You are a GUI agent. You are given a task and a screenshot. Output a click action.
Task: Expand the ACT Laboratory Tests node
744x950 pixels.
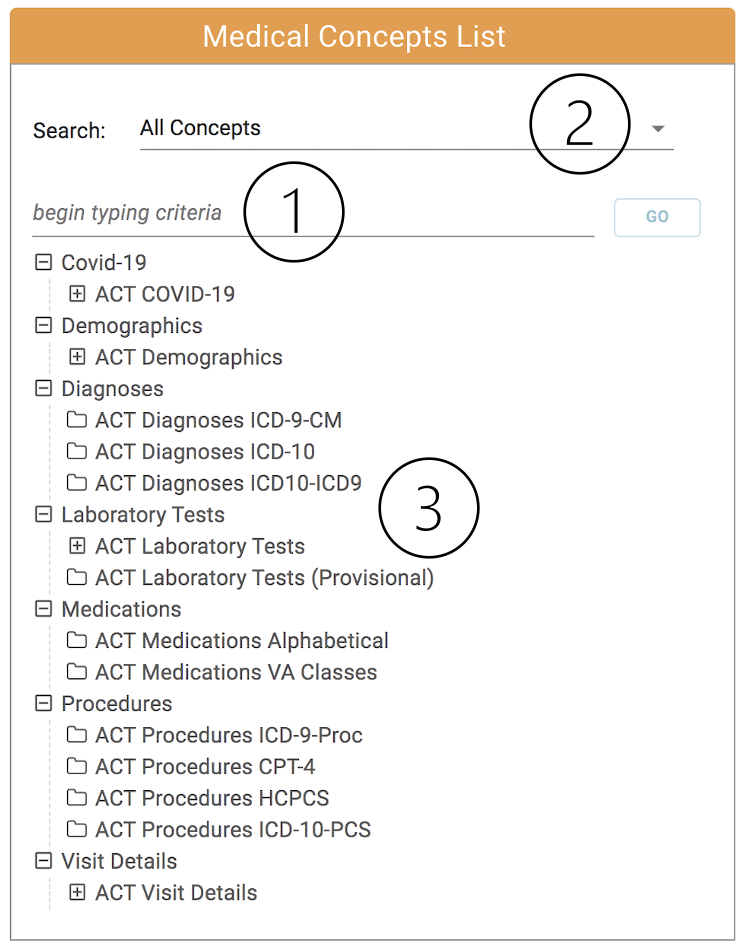click(77, 546)
